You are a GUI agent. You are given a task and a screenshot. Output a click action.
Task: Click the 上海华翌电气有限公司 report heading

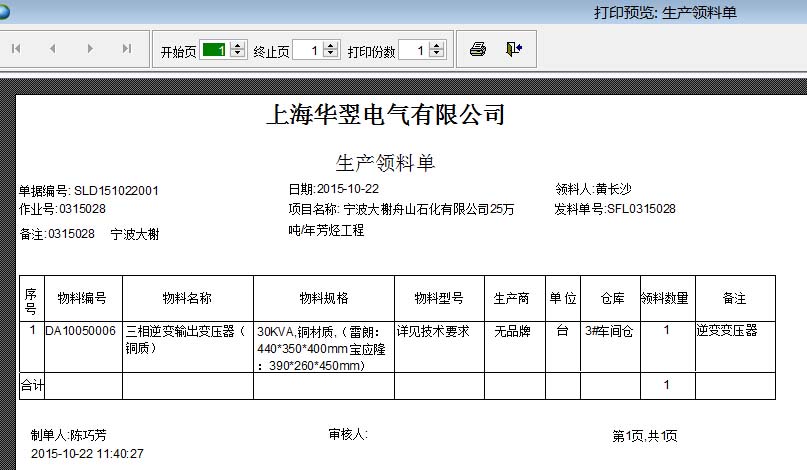coord(385,114)
